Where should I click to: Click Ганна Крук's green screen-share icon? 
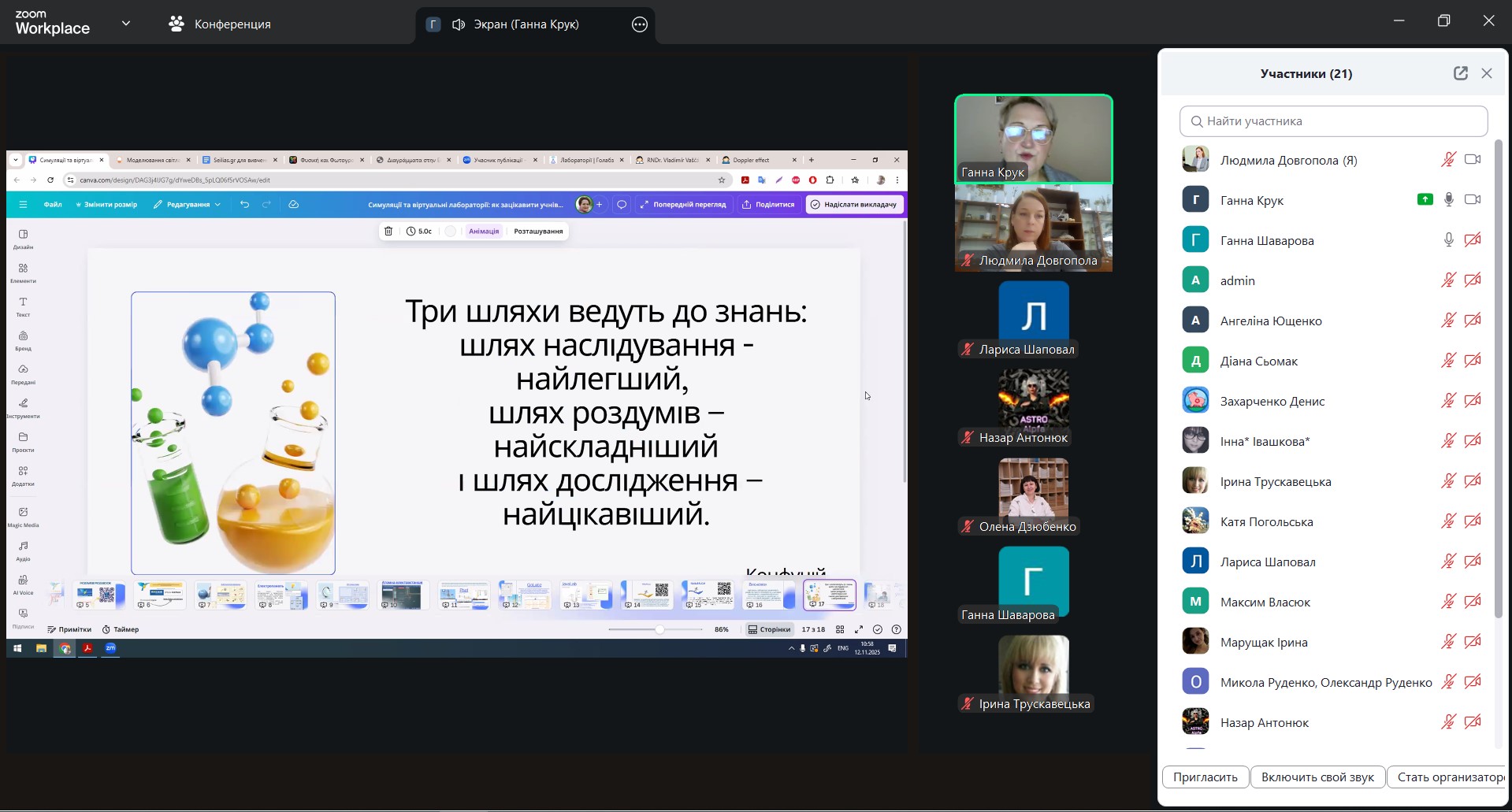click(1425, 199)
